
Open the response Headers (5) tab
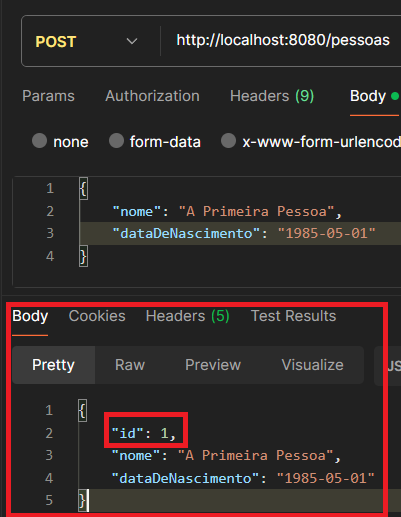(188, 316)
